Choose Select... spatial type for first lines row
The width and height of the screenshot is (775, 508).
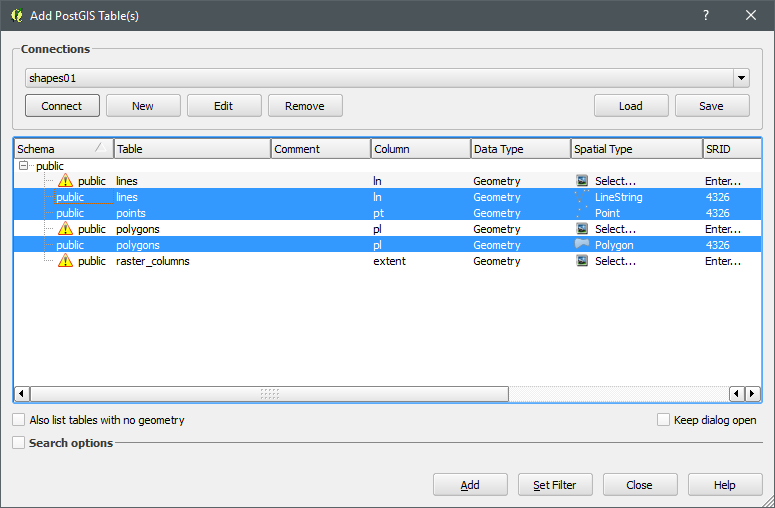[615, 181]
